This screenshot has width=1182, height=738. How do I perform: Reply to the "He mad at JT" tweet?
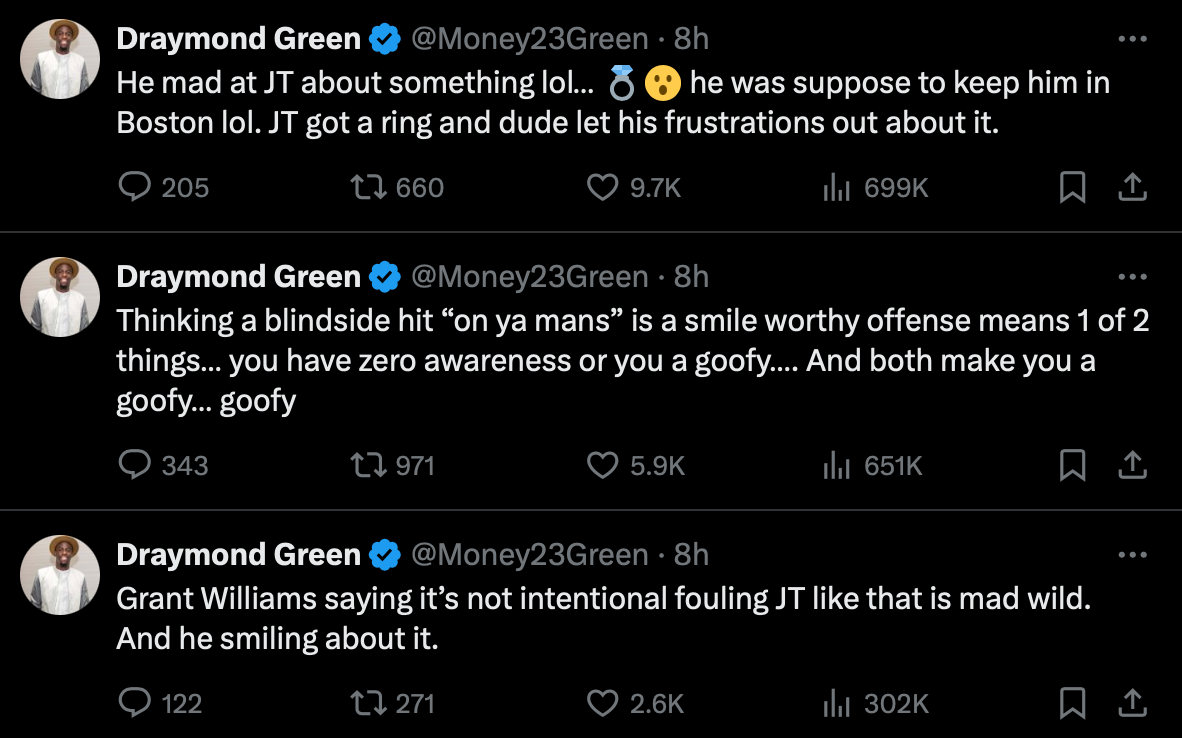pos(135,187)
